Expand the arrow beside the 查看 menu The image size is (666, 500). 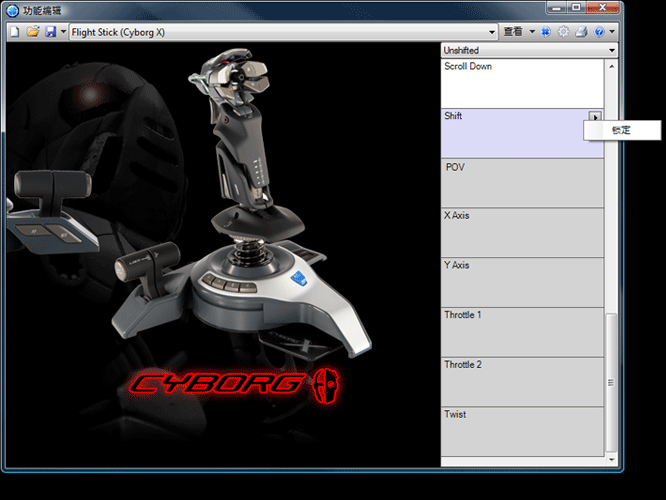(532, 31)
